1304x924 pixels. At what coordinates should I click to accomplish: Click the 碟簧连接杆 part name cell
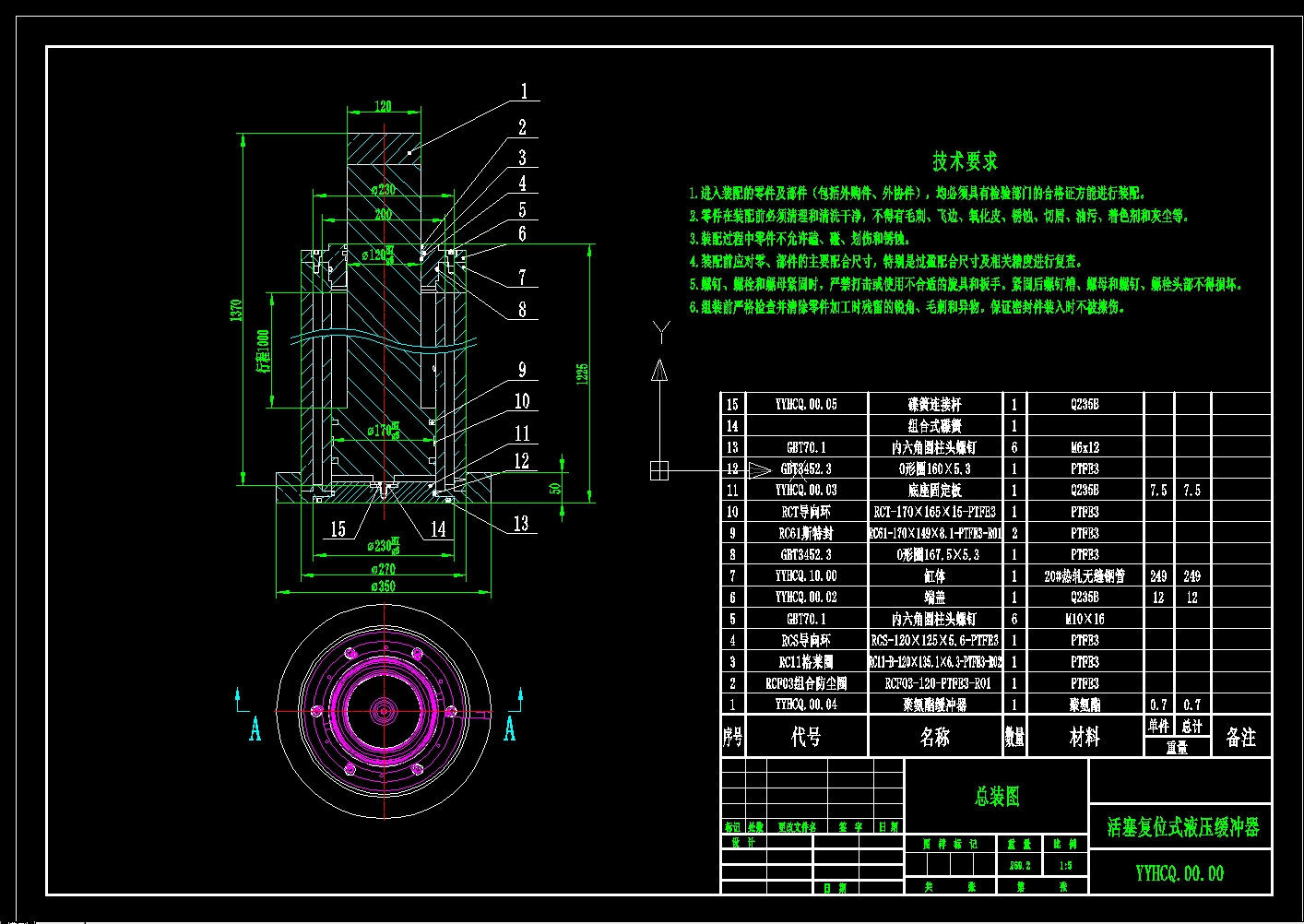point(934,405)
